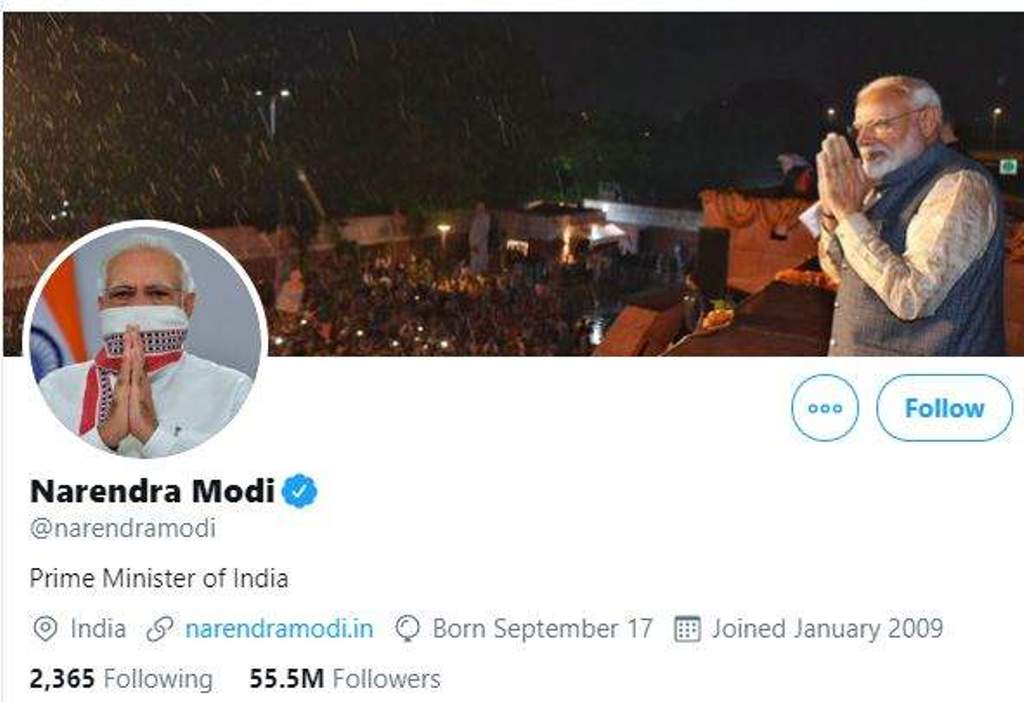Click the Born September 17 text
Image resolution: width=1024 pixels, height=702 pixels.
[x=543, y=629]
